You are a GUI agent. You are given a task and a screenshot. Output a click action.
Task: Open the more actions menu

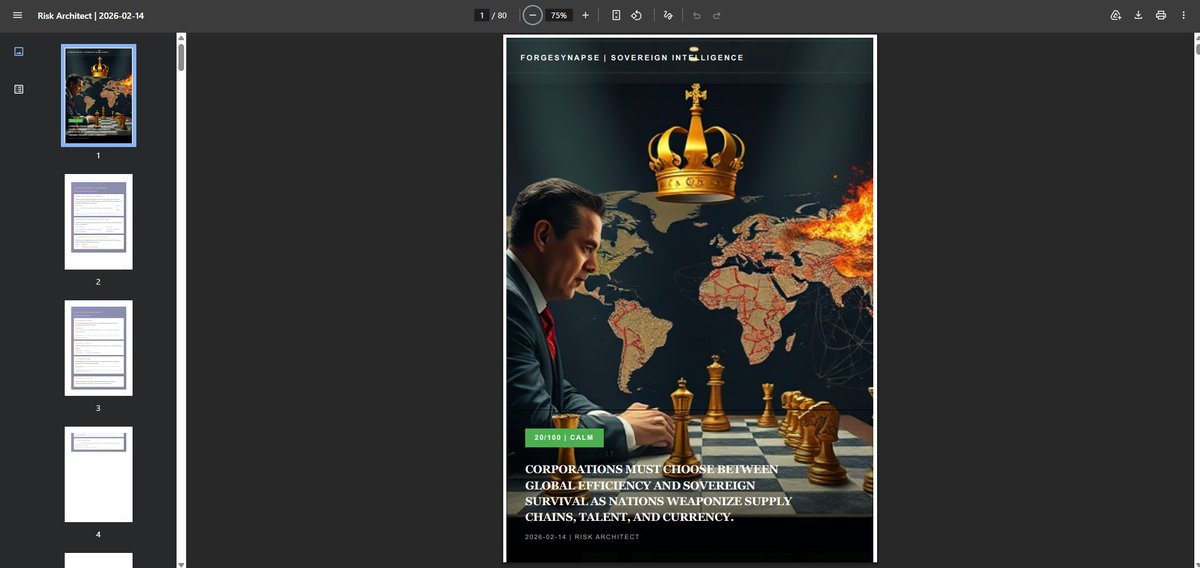(x=1183, y=15)
